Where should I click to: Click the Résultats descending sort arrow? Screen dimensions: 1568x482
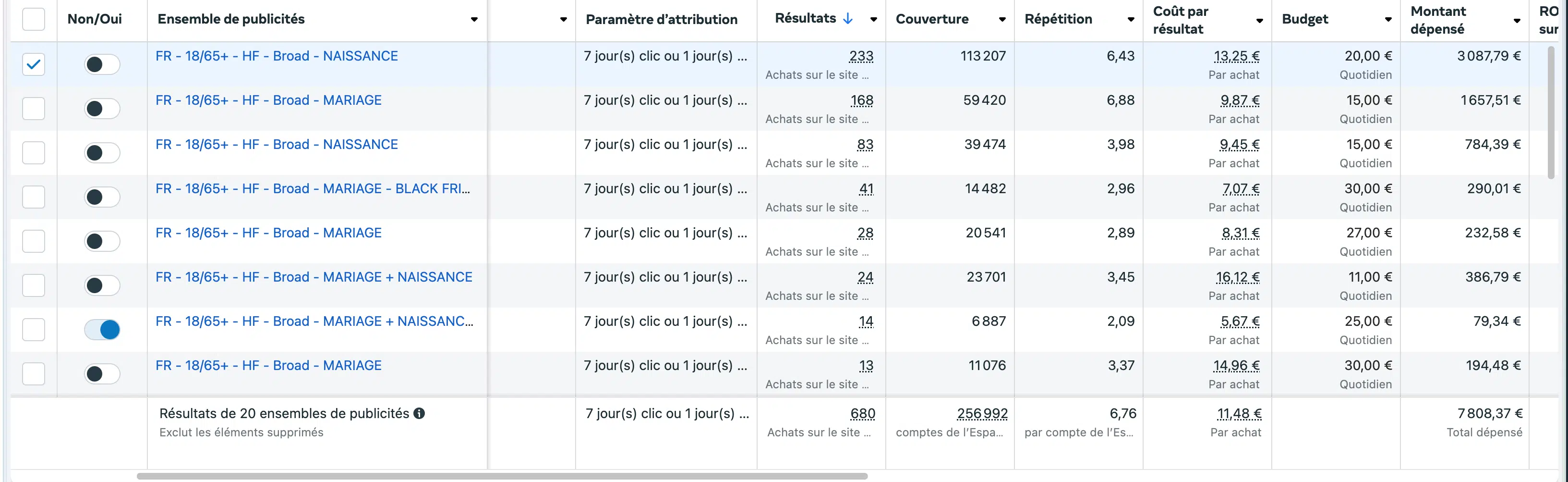click(847, 19)
